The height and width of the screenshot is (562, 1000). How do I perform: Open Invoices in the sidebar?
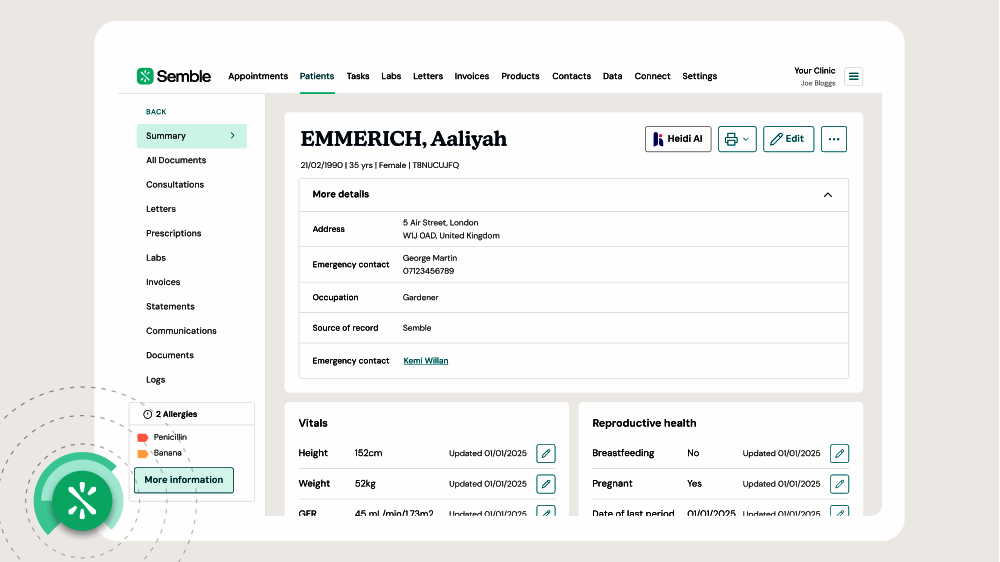[x=163, y=282]
